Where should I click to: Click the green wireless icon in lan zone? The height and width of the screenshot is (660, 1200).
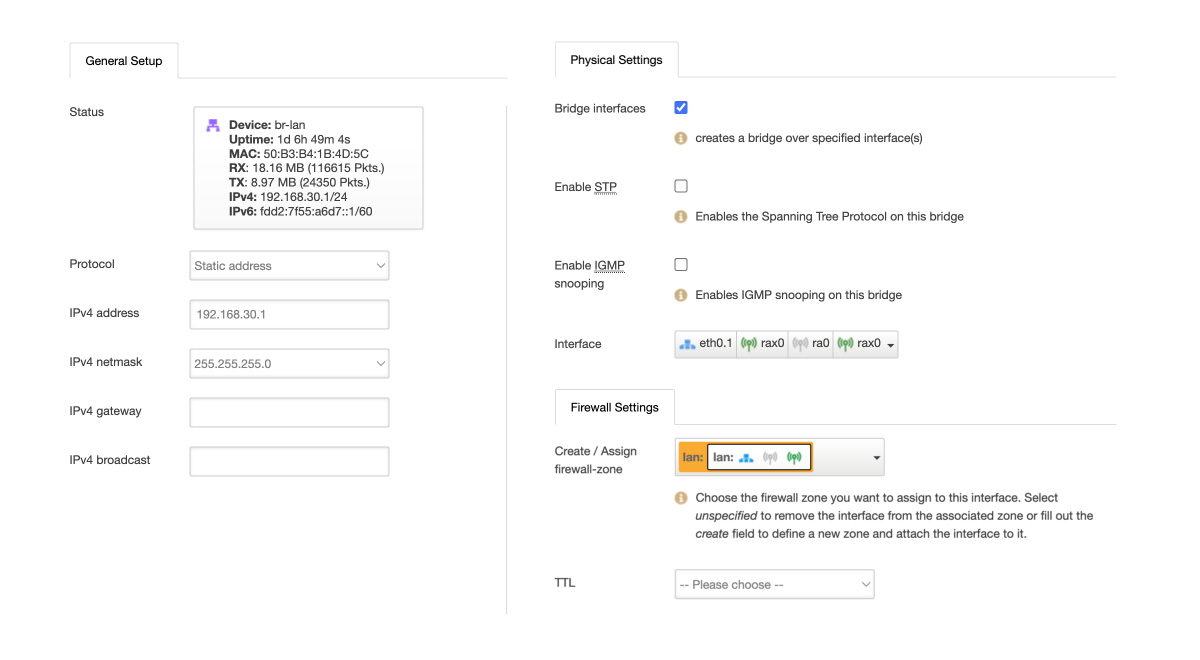(794, 458)
